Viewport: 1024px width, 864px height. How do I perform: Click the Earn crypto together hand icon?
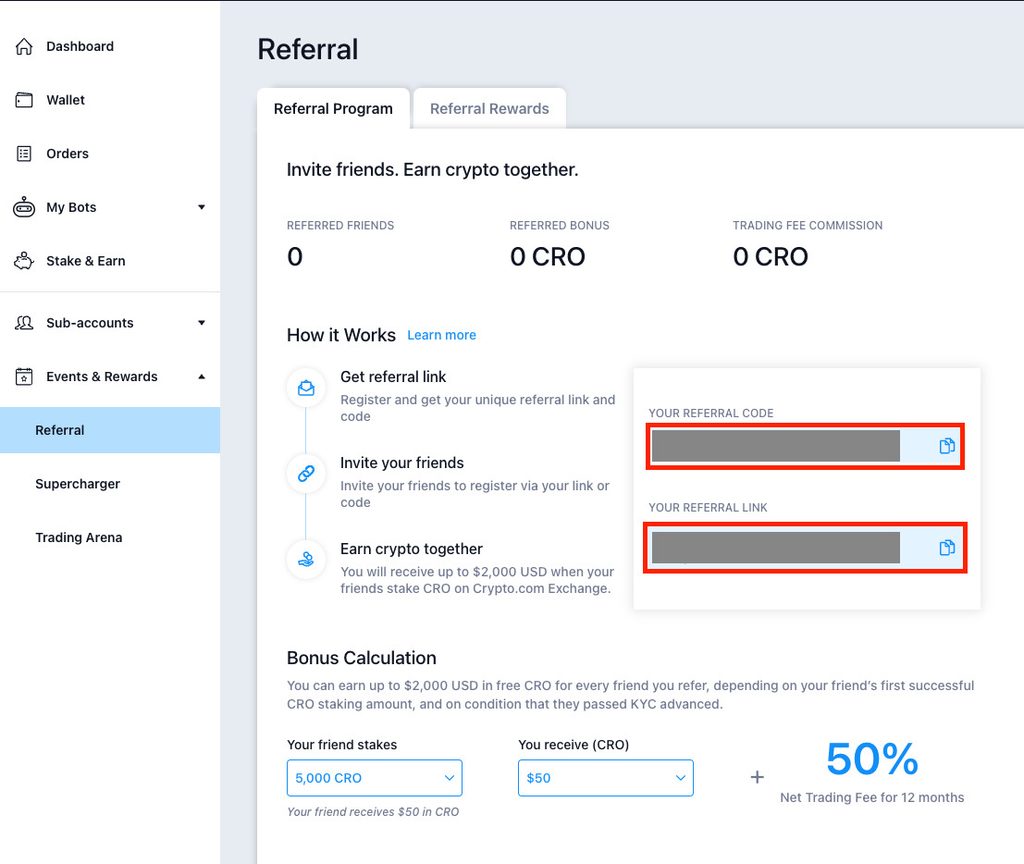pyautogui.click(x=306, y=560)
